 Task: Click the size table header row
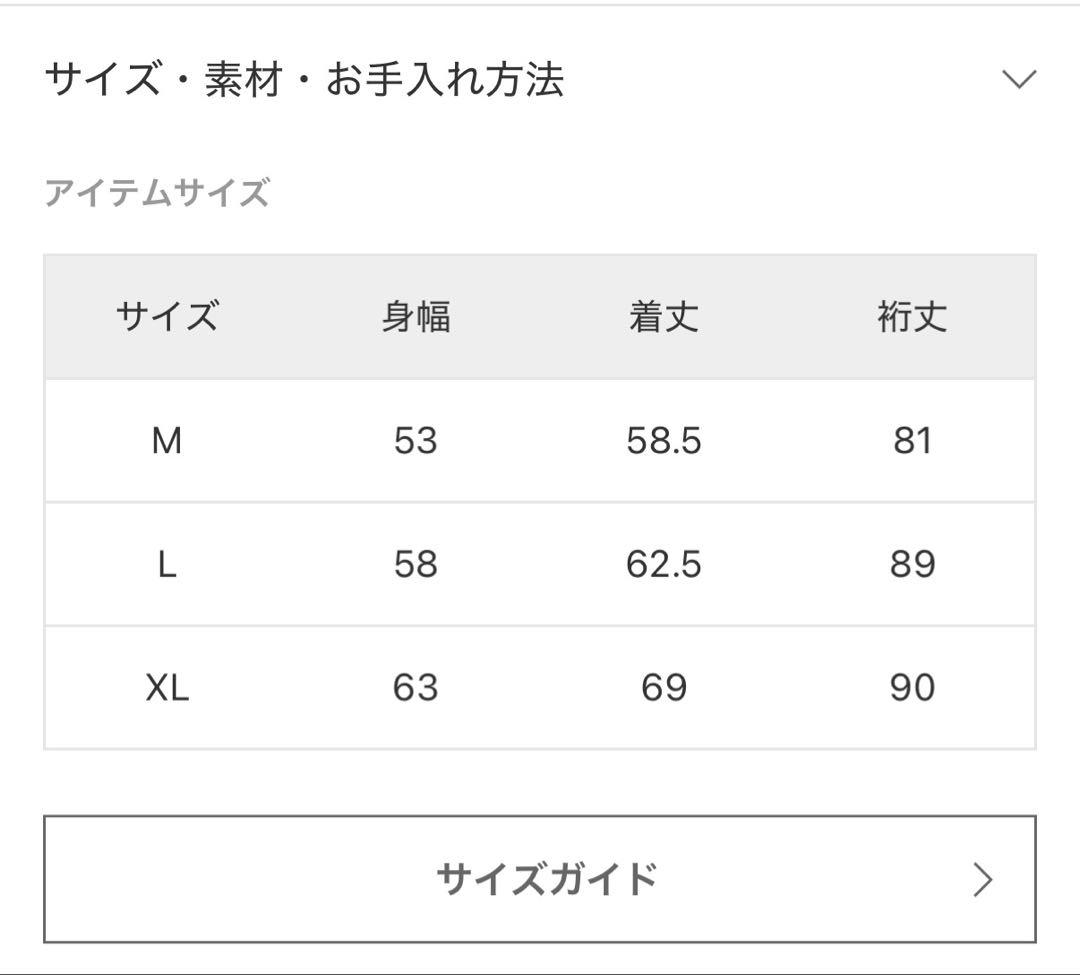pos(540,317)
